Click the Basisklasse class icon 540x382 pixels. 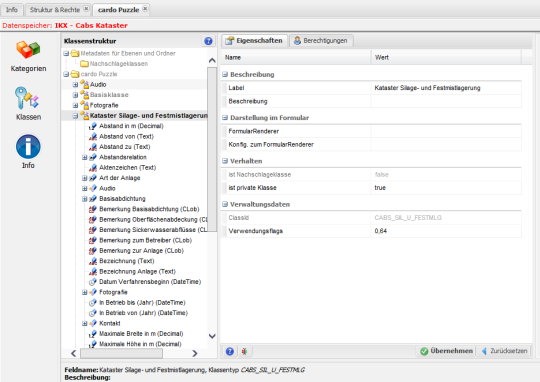coord(85,94)
